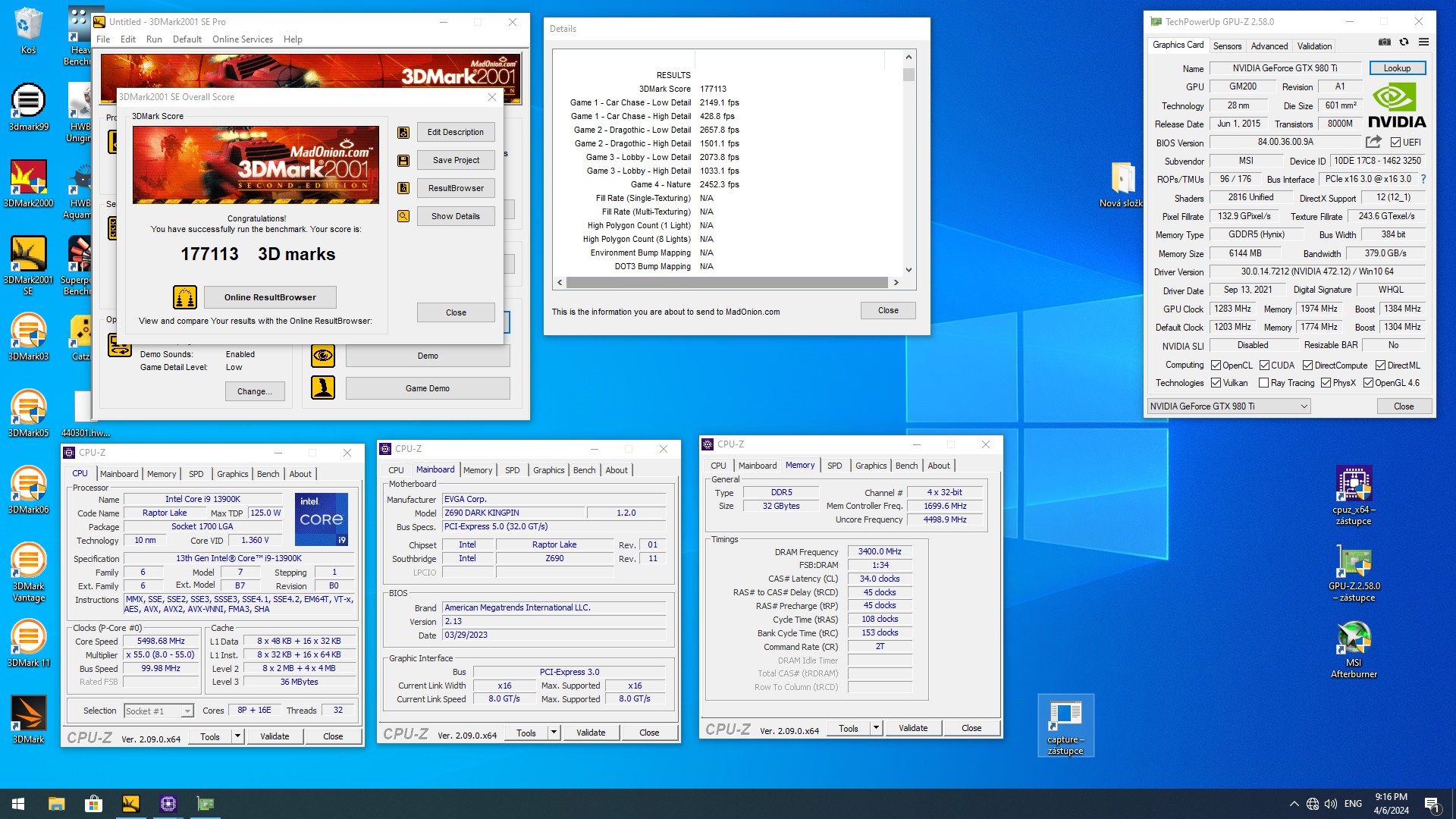Click the Intel Core i9 logo in CPU-Z
This screenshot has width=1456, height=819.
tap(322, 519)
